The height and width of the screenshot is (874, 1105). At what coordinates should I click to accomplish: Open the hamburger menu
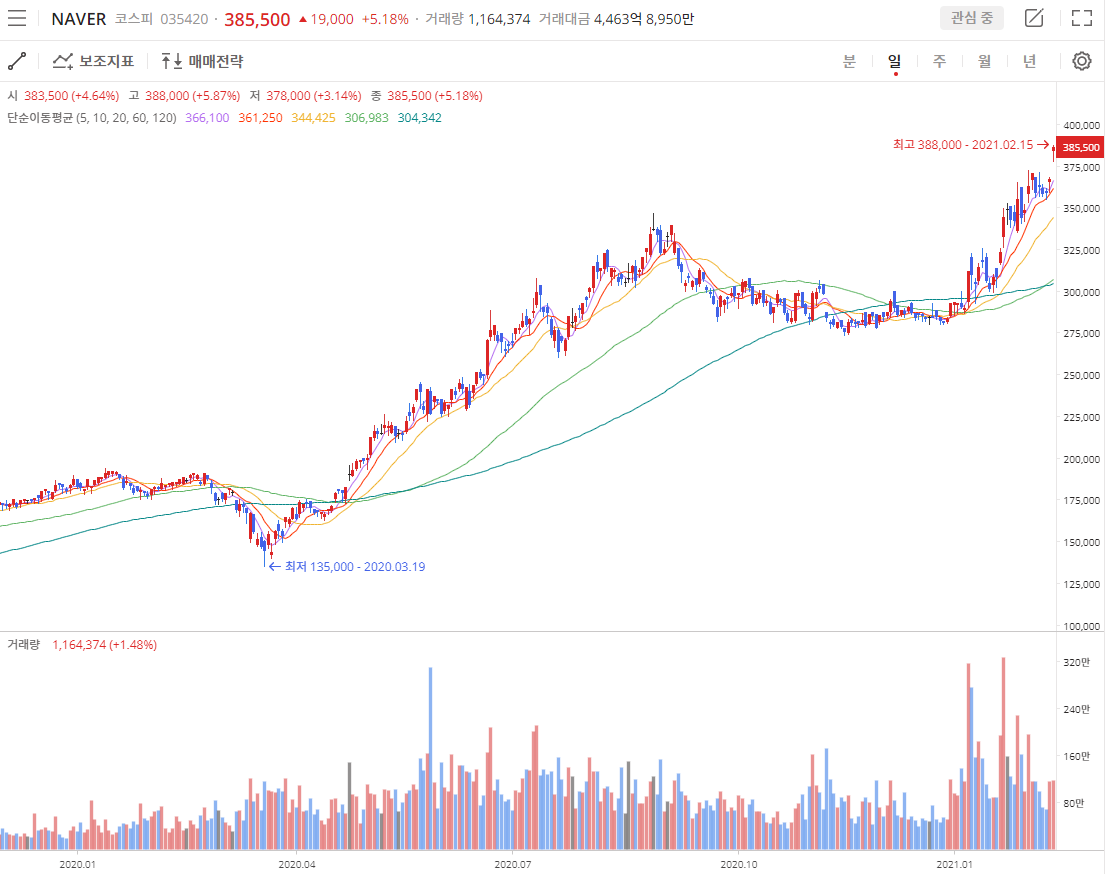[17, 18]
